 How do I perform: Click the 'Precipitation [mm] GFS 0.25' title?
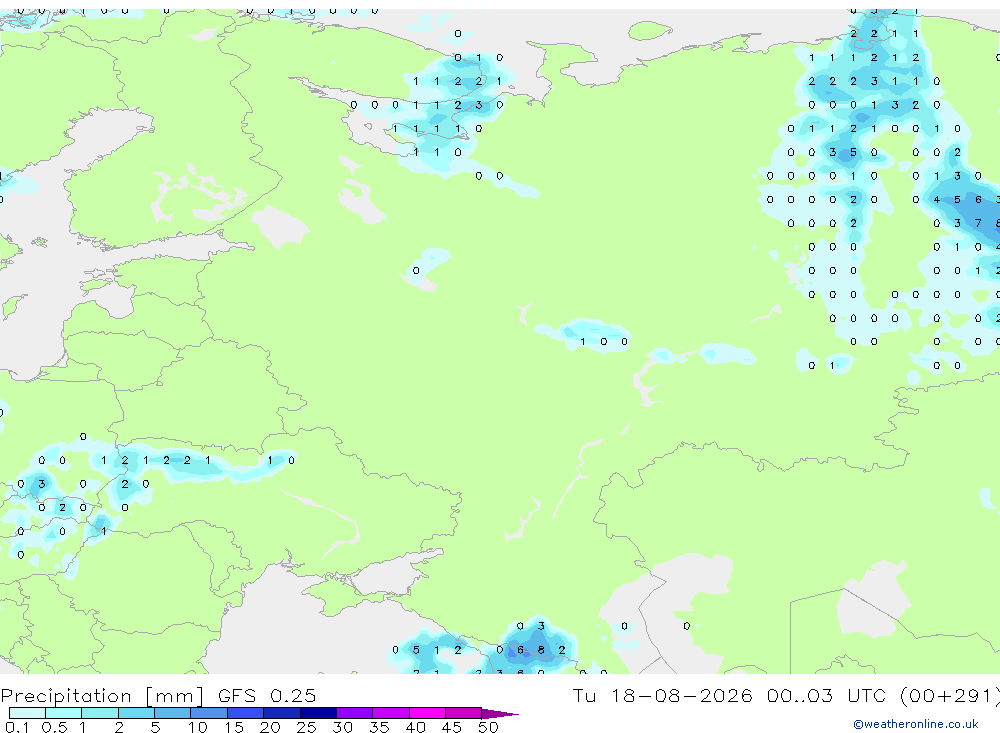[x=158, y=695]
